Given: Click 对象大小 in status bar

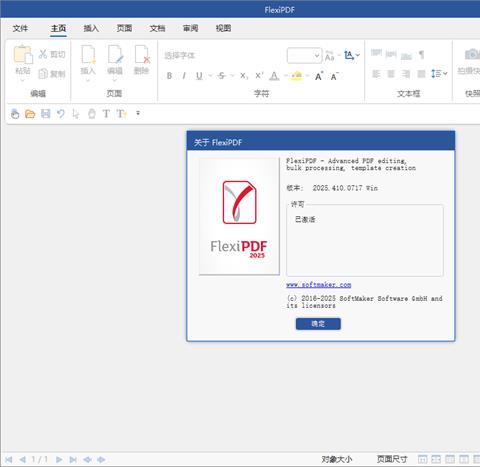Looking at the screenshot, I should (x=337, y=459).
